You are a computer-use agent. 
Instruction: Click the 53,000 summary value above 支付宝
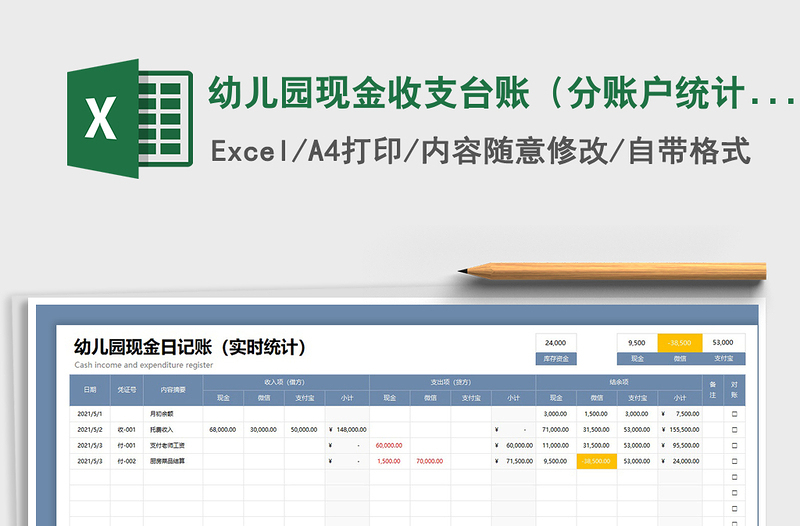[x=723, y=343]
